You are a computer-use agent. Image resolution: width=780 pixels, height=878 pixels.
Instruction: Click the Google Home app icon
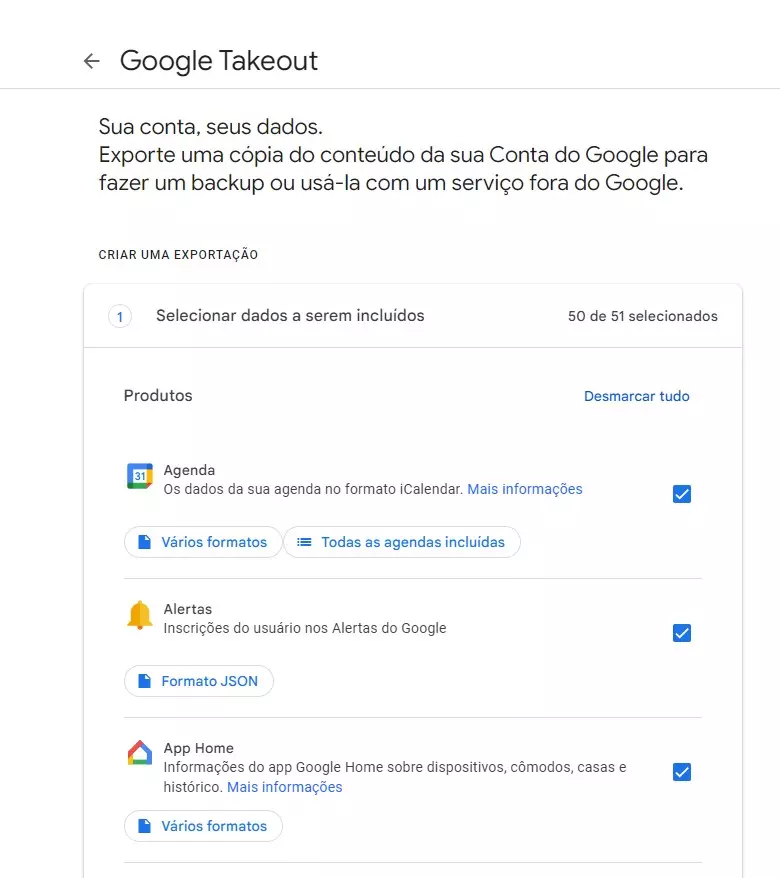point(140,753)
